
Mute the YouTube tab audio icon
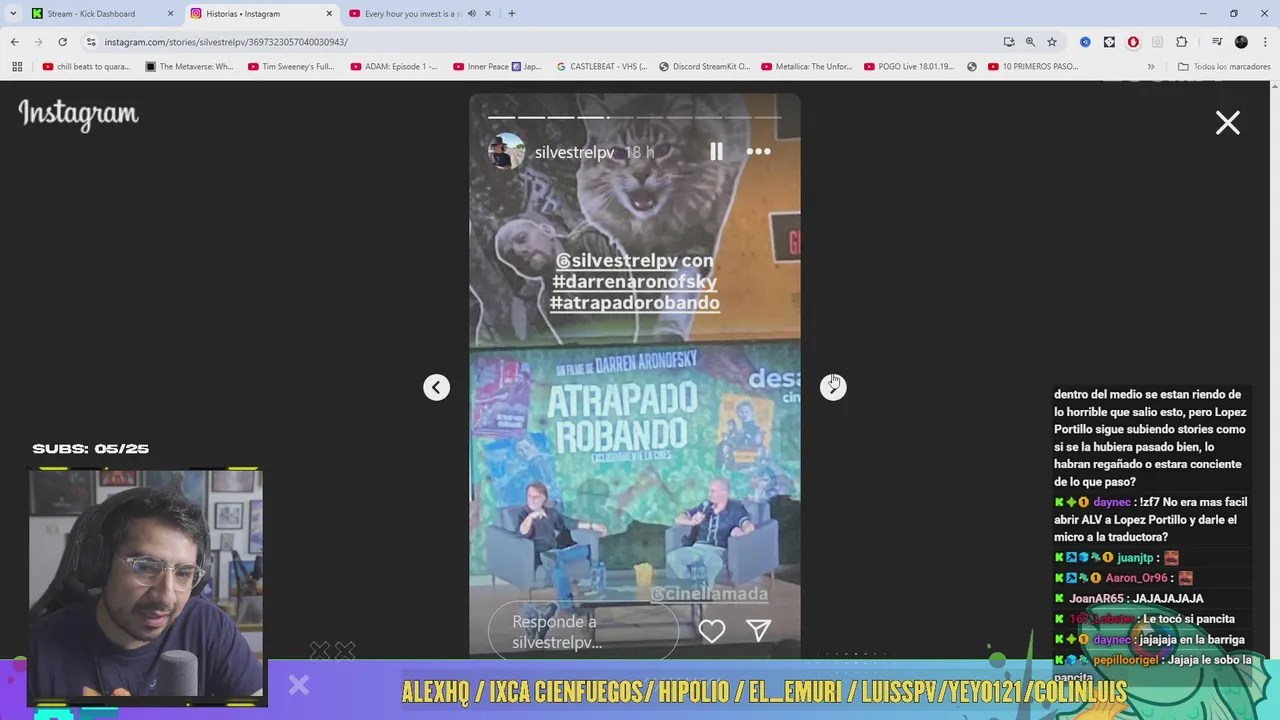click(472, 14)
